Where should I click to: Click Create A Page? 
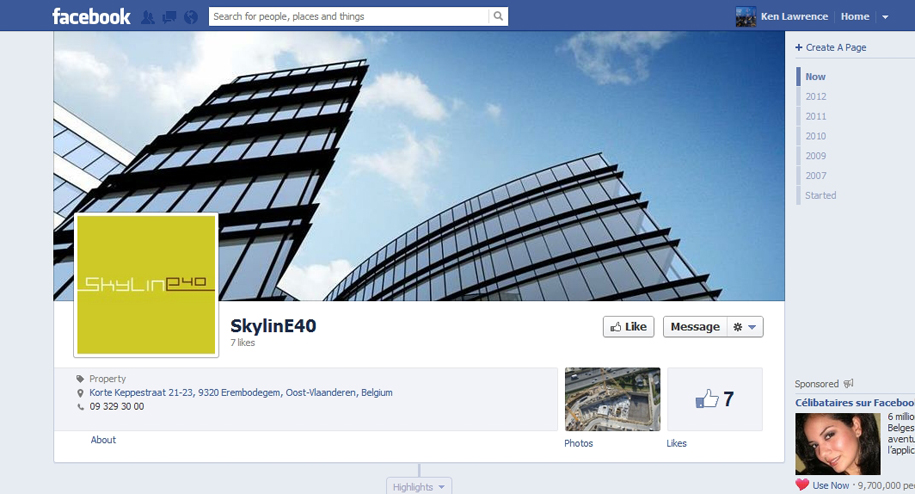(830, 47)
